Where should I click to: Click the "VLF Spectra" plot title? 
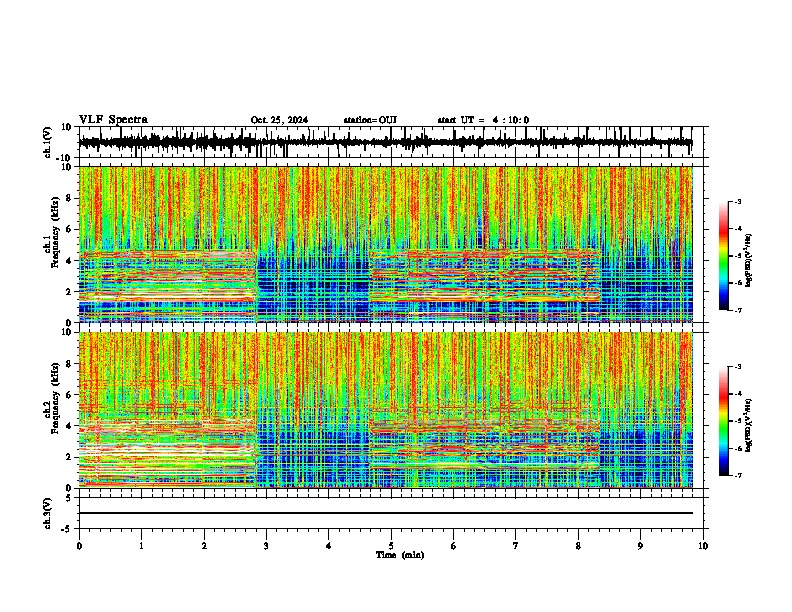[x=113, y=120]
